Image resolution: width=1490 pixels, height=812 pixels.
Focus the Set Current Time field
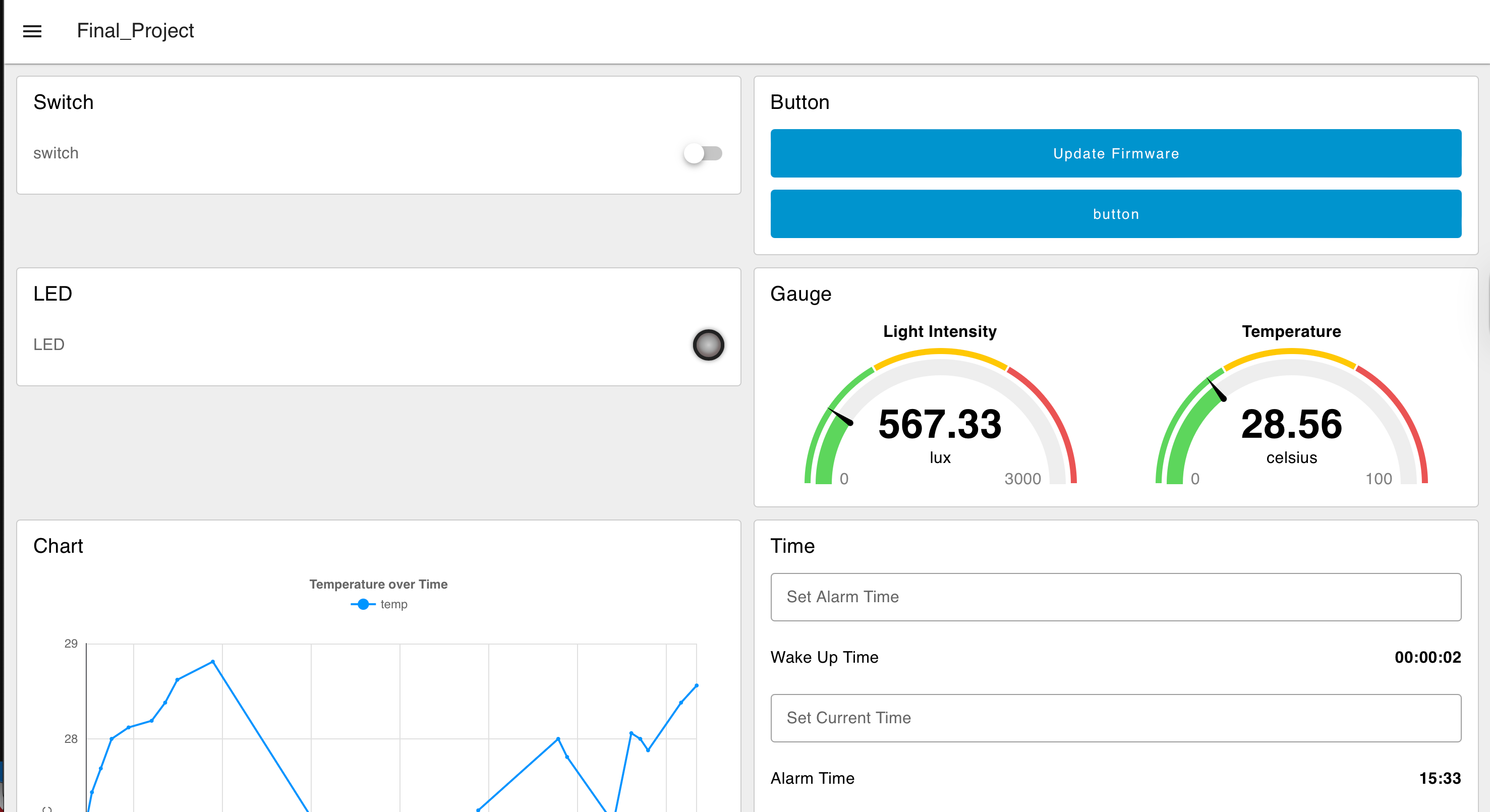(1115, 718)
